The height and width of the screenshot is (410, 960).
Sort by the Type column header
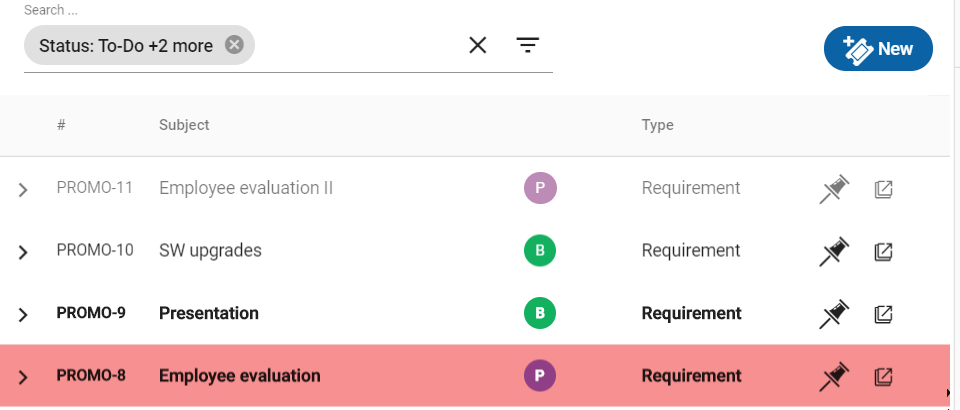(x=658, y=125)
